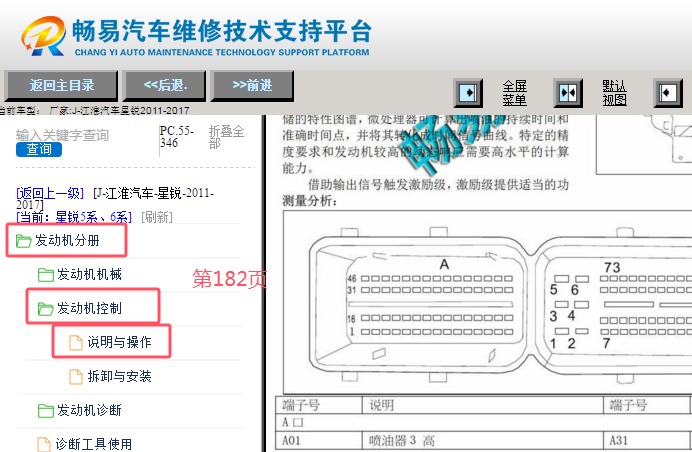The image size is (692, 452).
Task: Select the 全屏菜单 label
Action: [515, 93]
